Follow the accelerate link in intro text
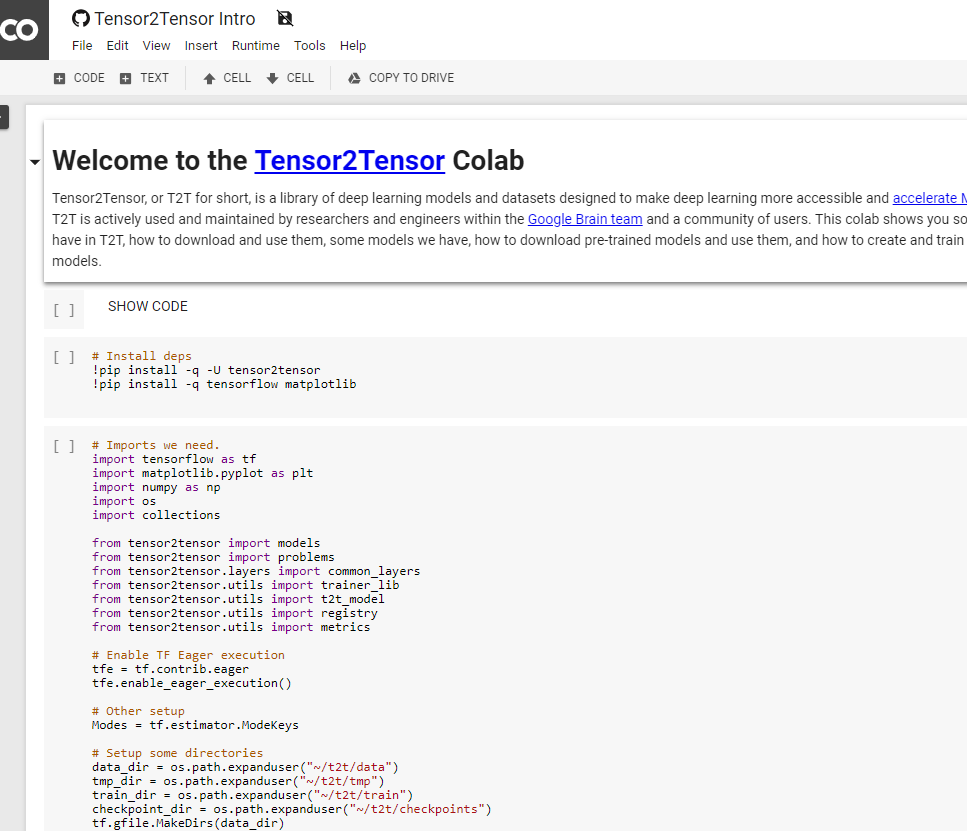 929,198
